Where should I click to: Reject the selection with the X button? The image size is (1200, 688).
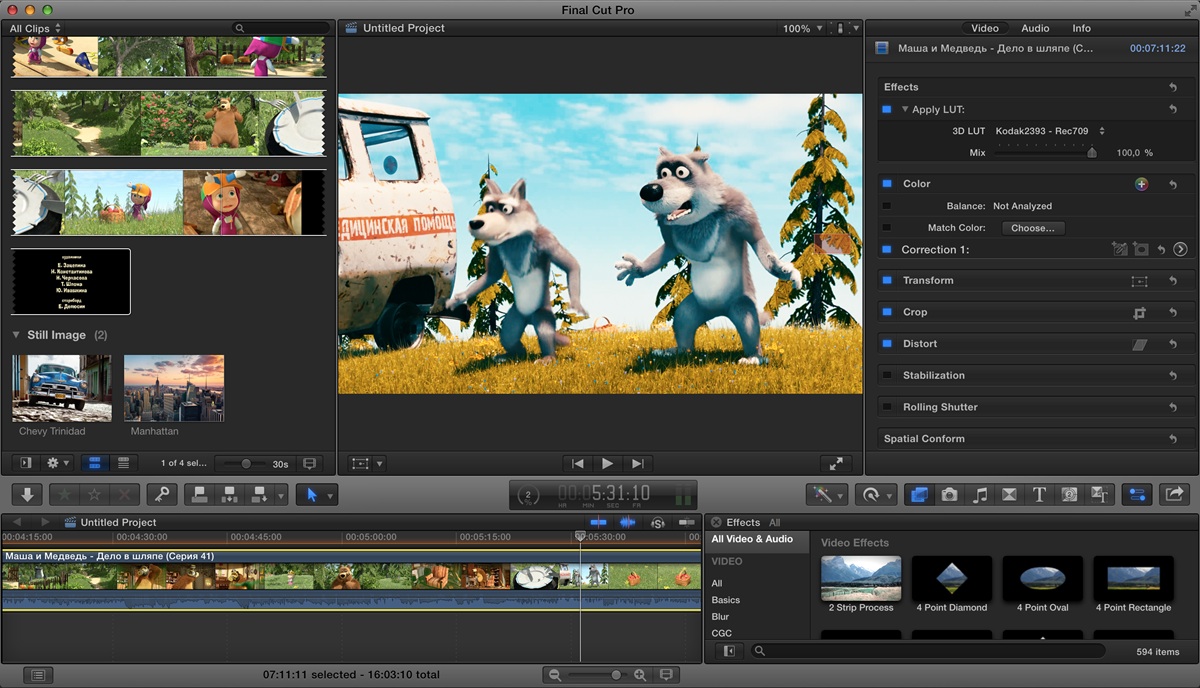point(124,494)
